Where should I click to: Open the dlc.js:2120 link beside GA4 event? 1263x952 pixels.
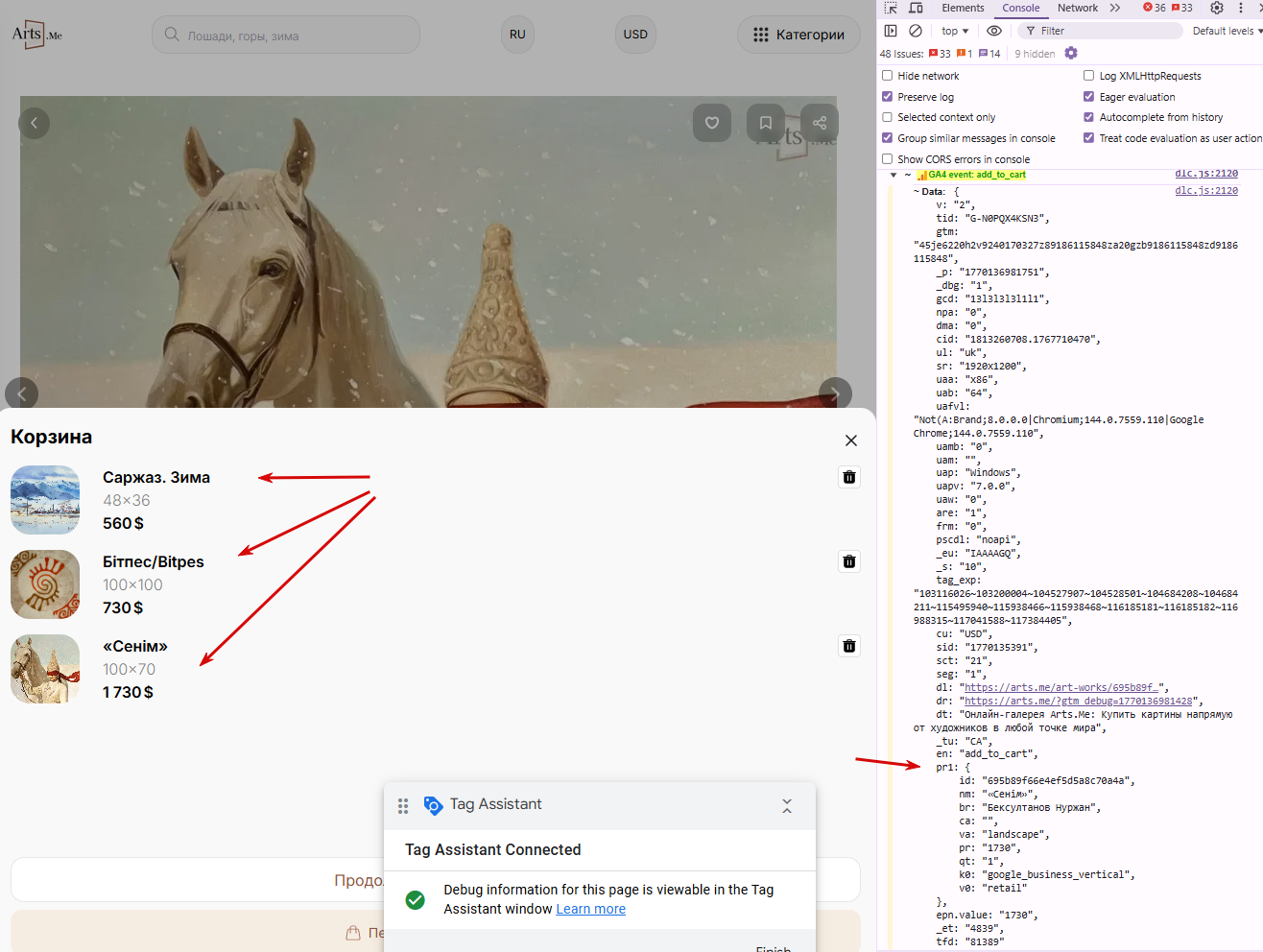[1206, 174]
